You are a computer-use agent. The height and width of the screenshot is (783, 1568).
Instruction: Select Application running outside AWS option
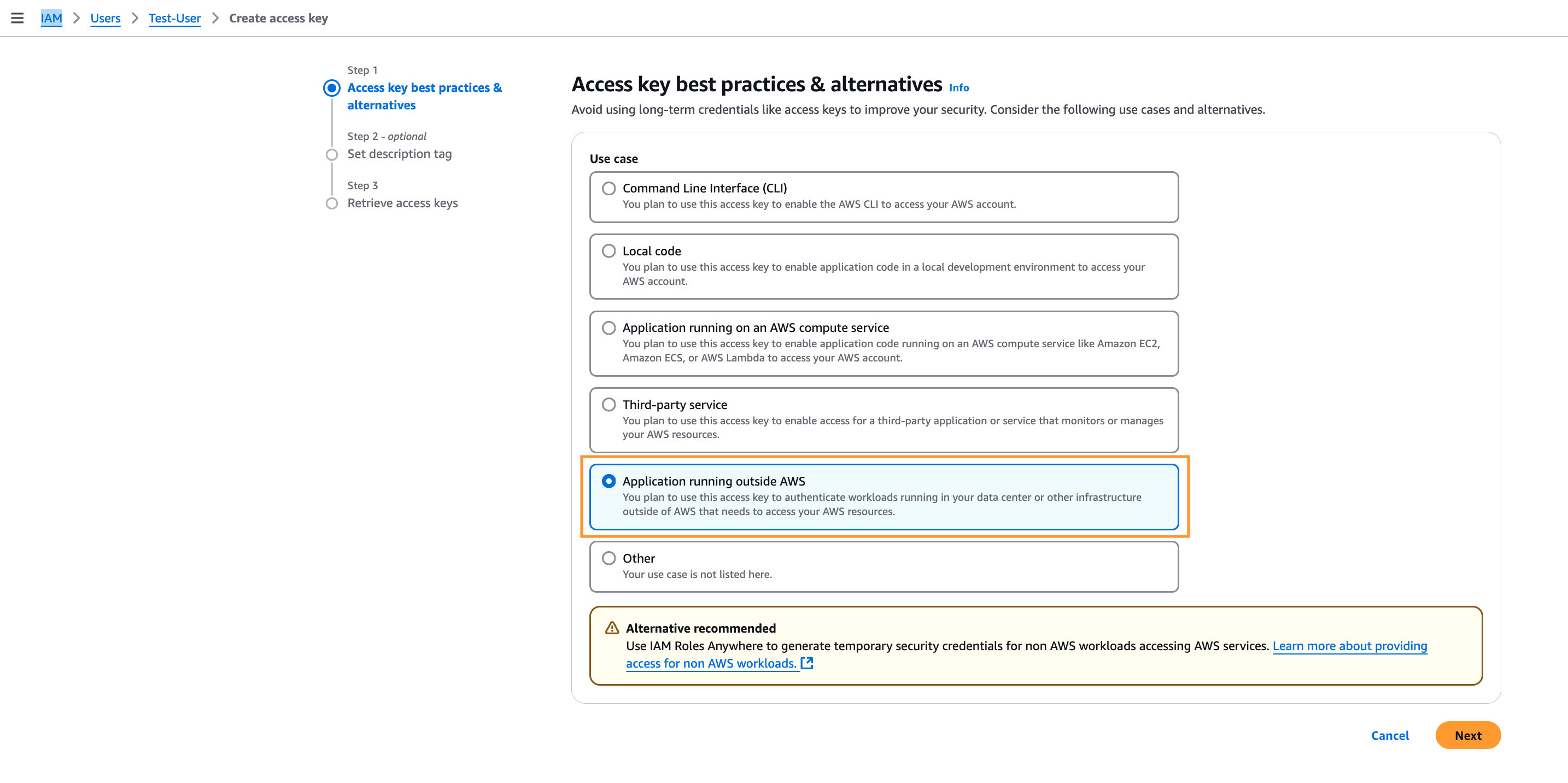point(609,482)
